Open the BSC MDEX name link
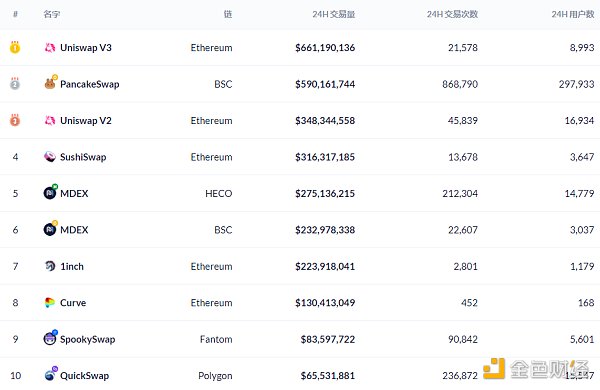The height and width of the screenshot is (390, 600). click(x=74, y=230)
